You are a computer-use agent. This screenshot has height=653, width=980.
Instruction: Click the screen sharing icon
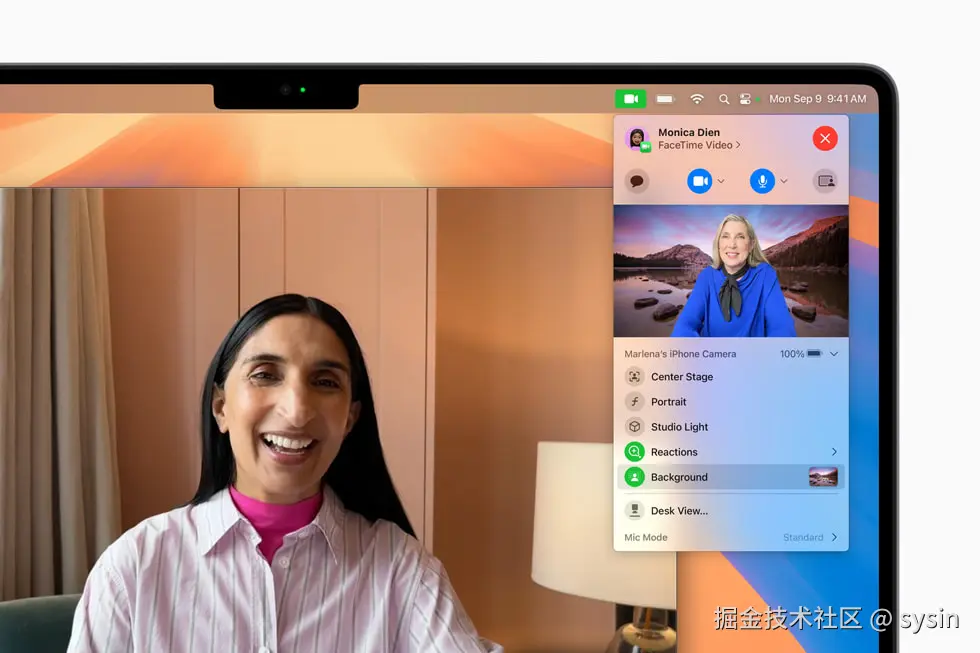click(x=825, y=182)
